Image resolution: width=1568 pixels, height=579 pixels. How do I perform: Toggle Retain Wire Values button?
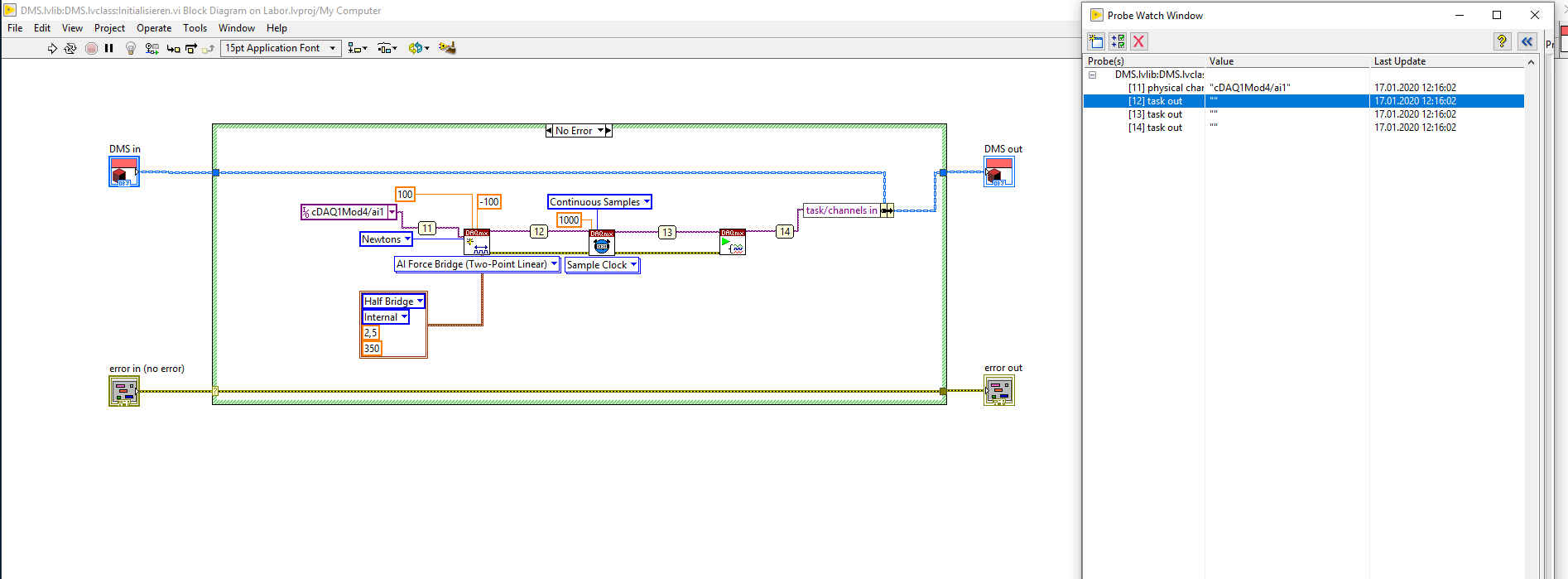[152, 48]
